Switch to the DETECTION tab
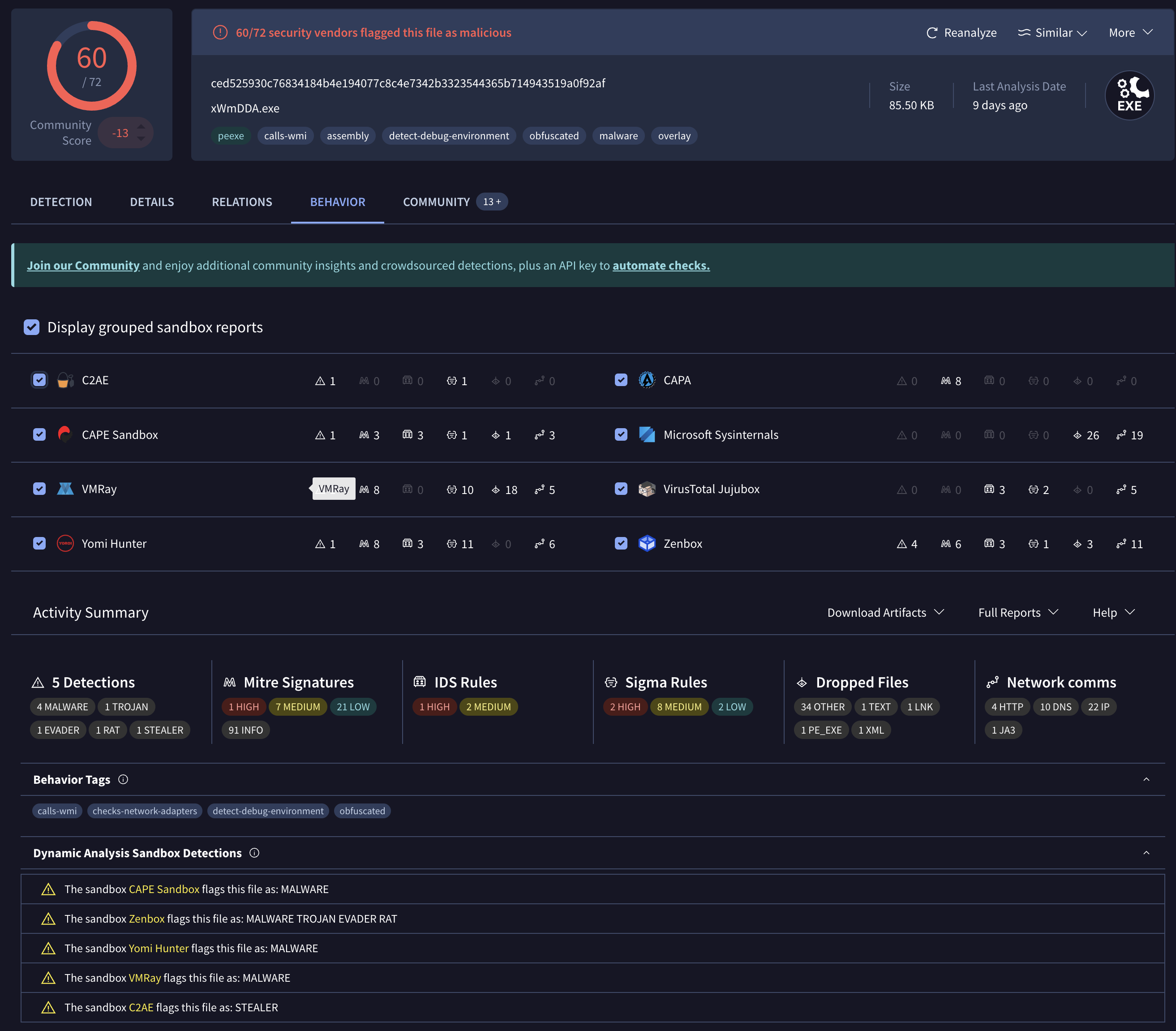1176x1031 pixels. tap(61, 202)
